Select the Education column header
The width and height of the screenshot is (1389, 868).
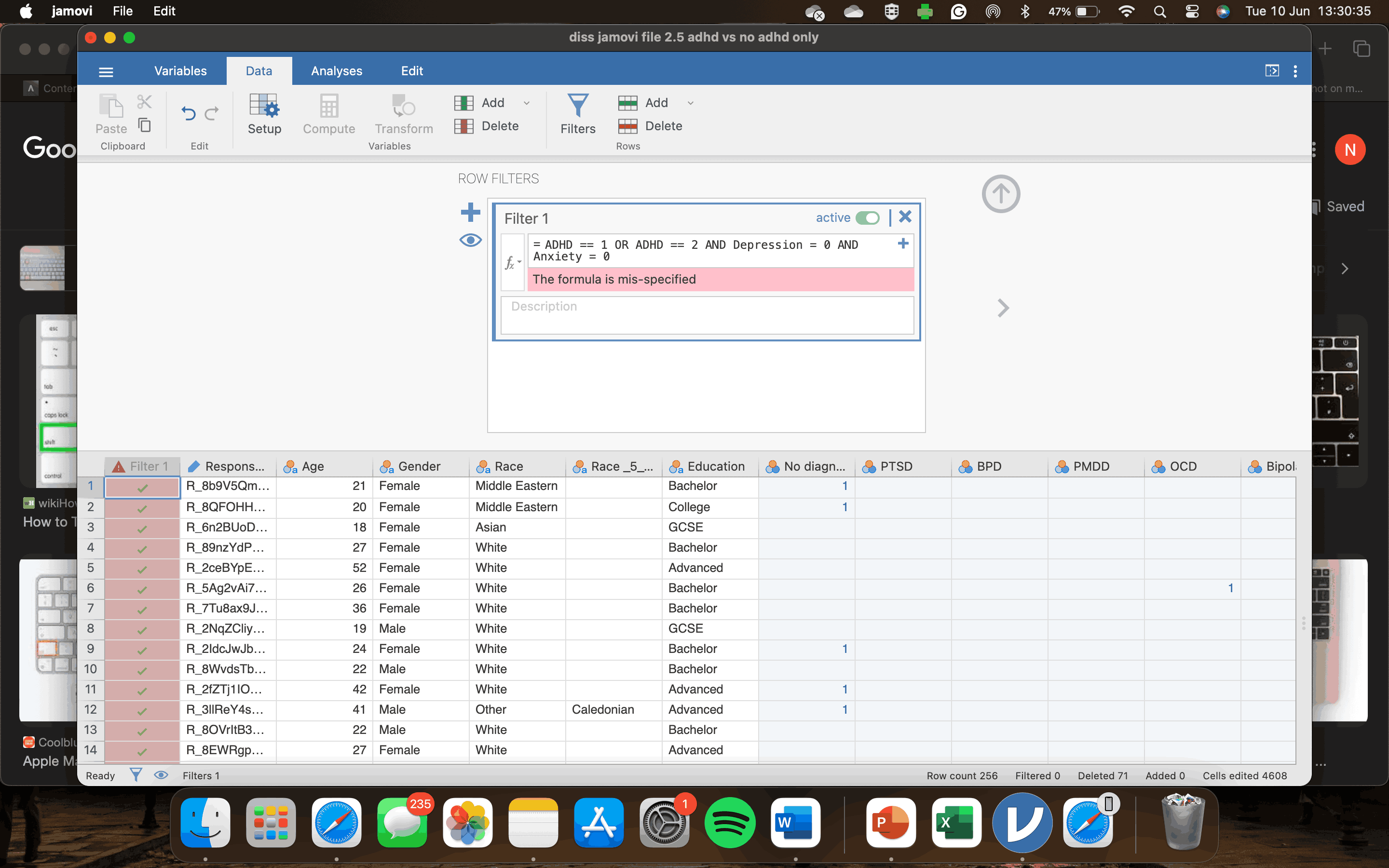coord(710,466)
